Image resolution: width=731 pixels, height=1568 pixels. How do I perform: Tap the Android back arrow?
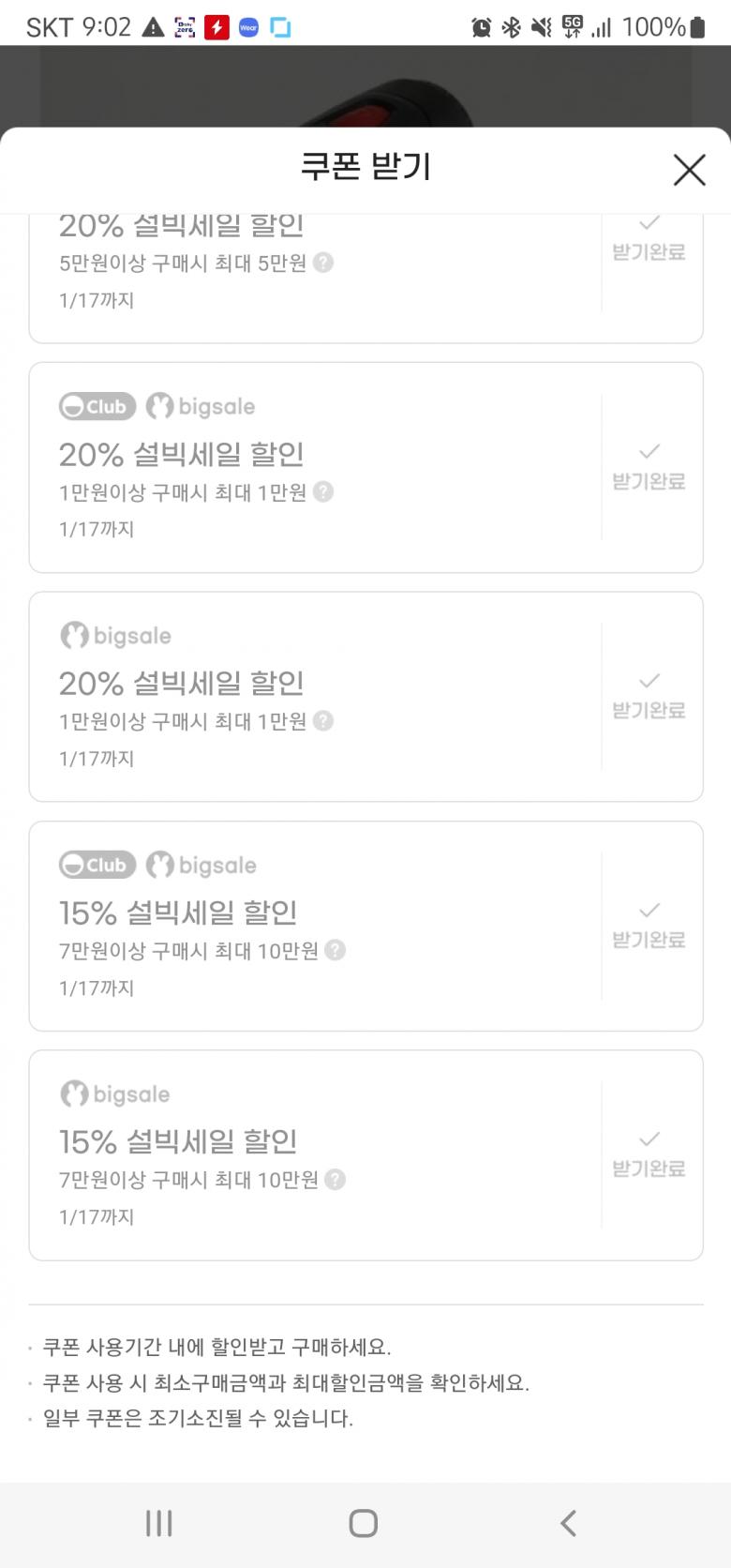tap(568, 1523)
